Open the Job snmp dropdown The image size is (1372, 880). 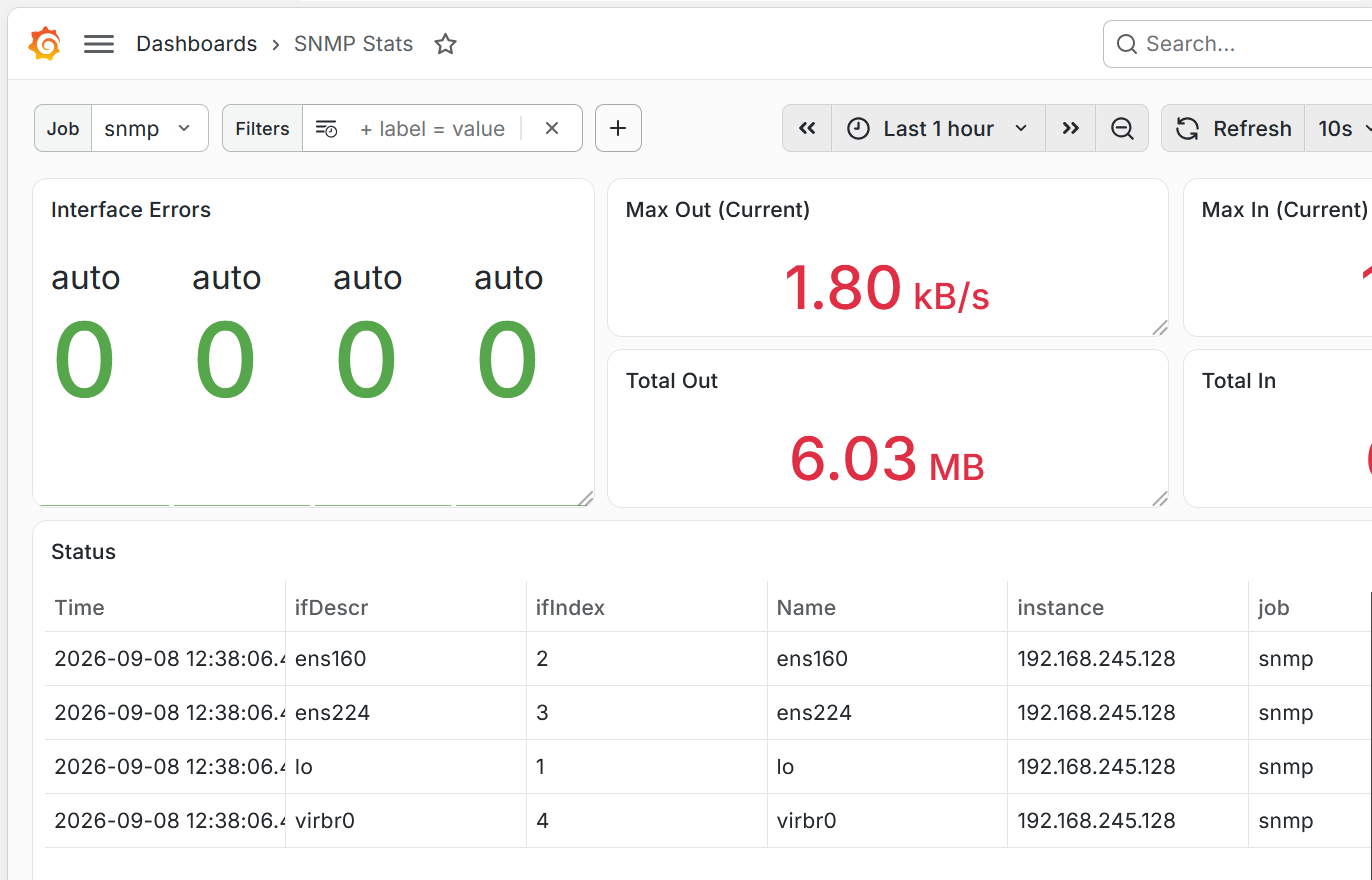tap(149, 128)
